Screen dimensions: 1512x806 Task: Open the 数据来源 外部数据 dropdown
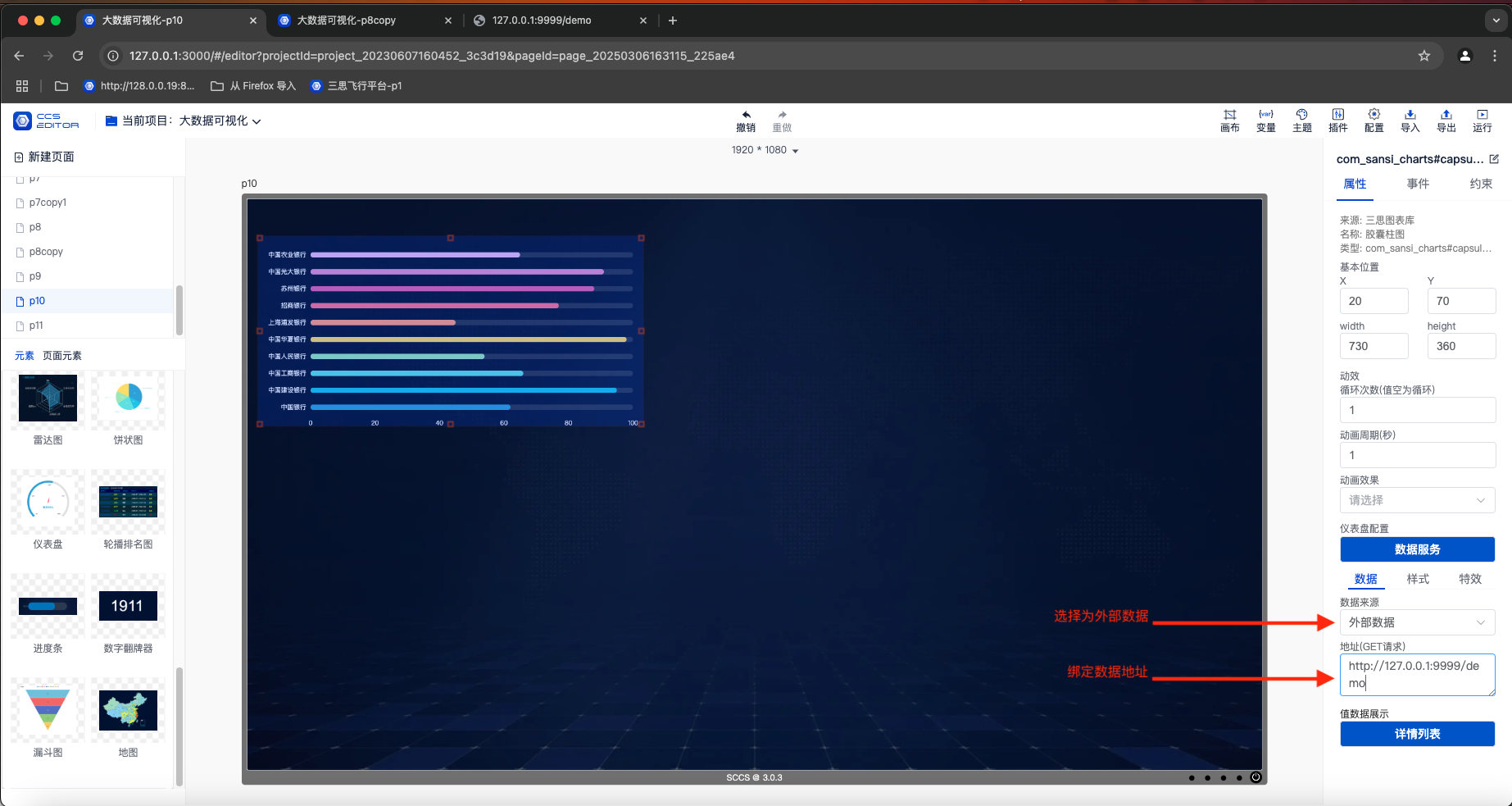pyautogui.click(x=1418, y=622)
